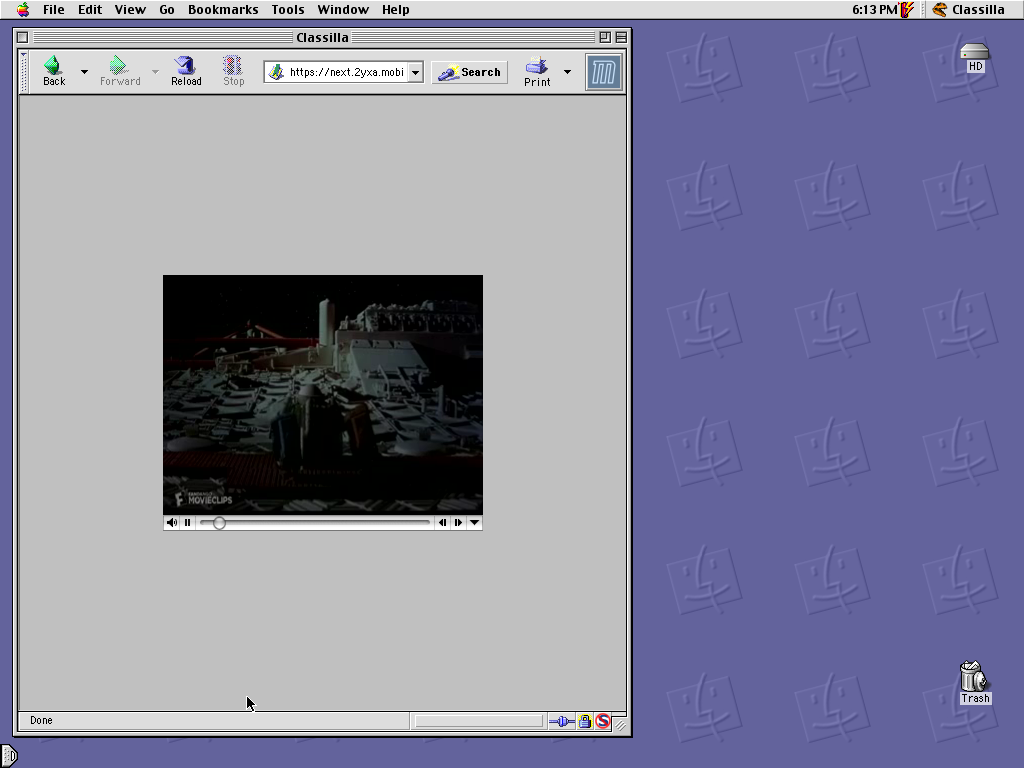Click the Classilla window close box
The height and width of the screenshot is (768, 1024).
tap(22, 37)
